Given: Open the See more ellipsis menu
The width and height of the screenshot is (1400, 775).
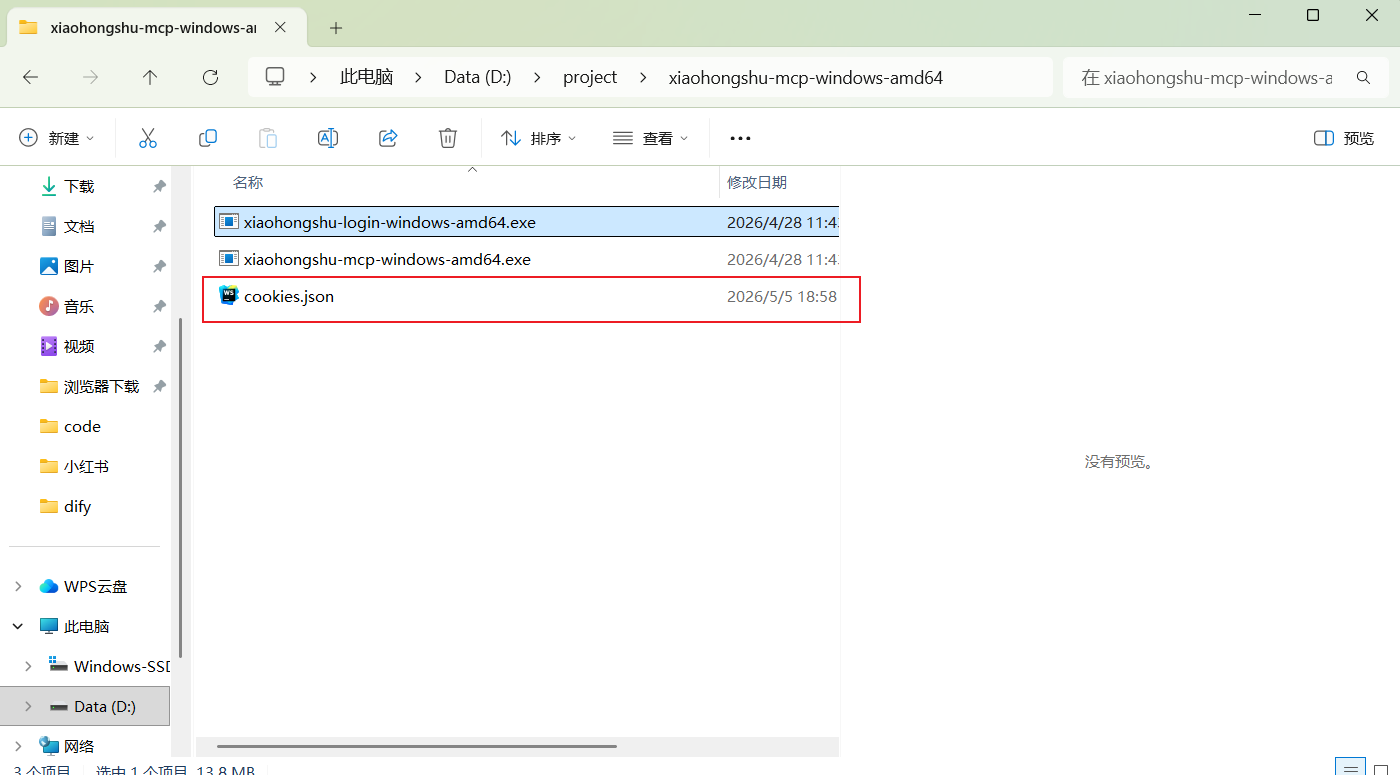Looking at the screenshot, I should pyautogui.click(x=740, y=138).
